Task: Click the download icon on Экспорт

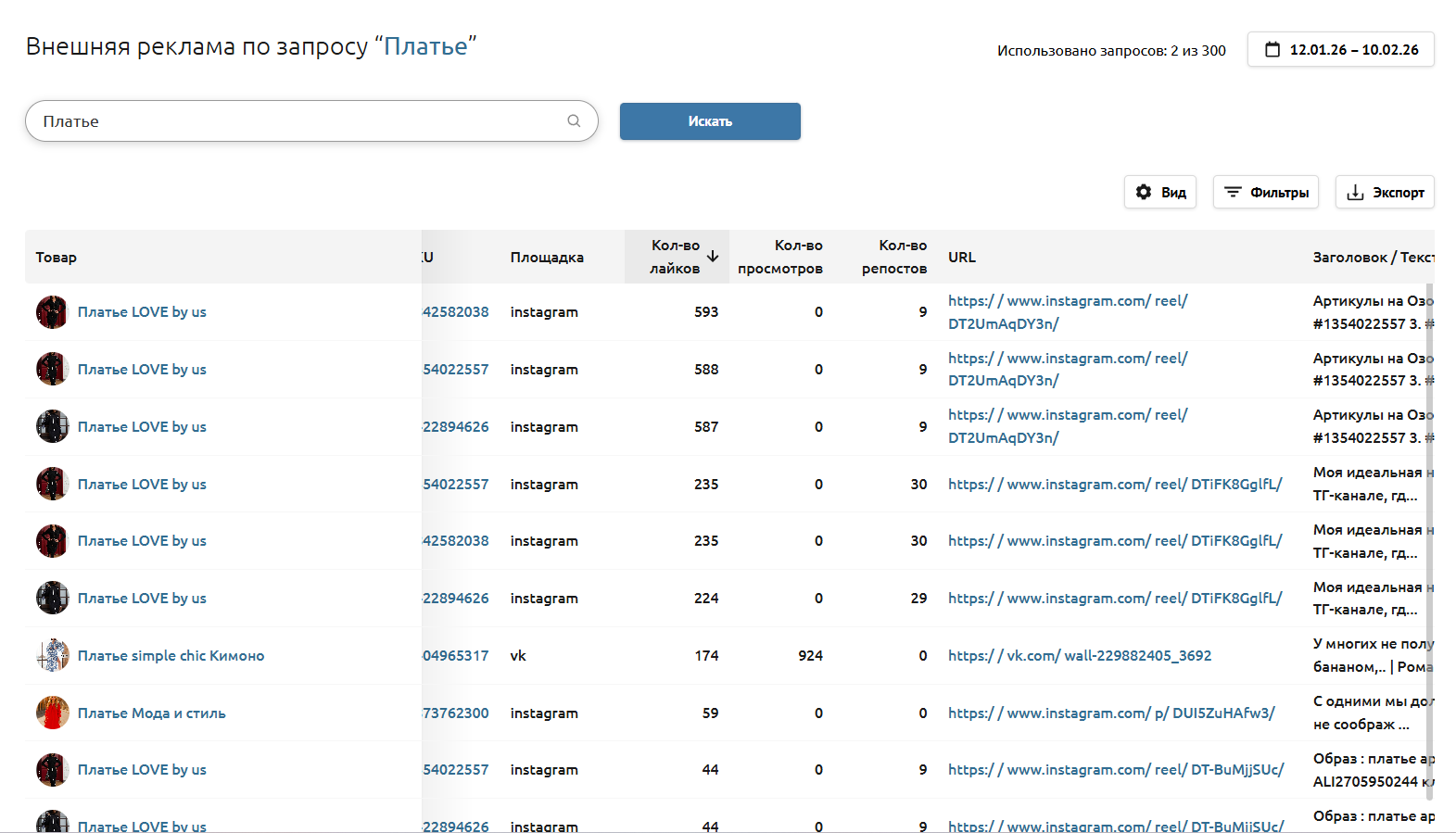Action: pos(1355,192)
